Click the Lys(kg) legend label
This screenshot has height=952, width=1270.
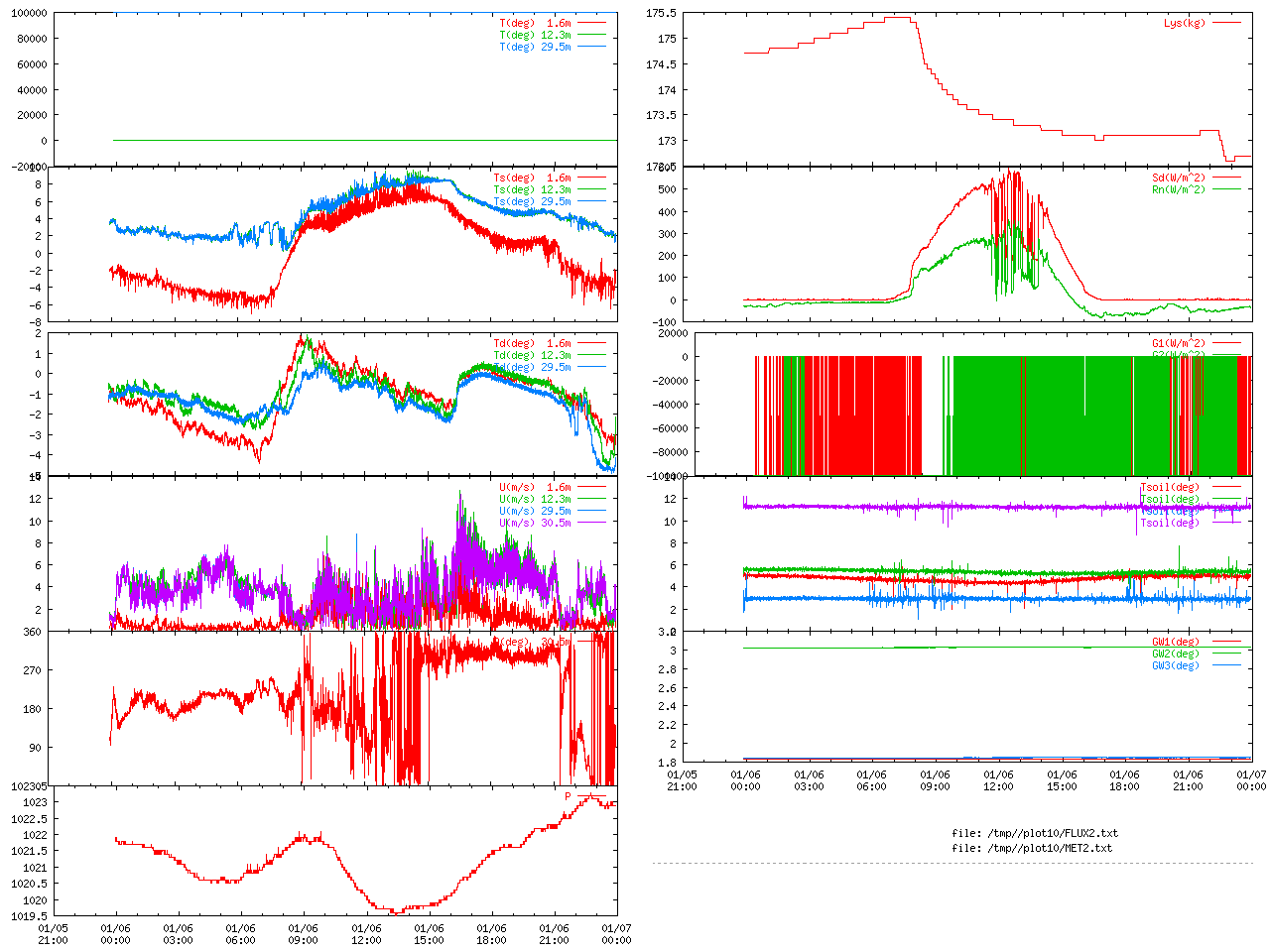tap(1184, 23)
